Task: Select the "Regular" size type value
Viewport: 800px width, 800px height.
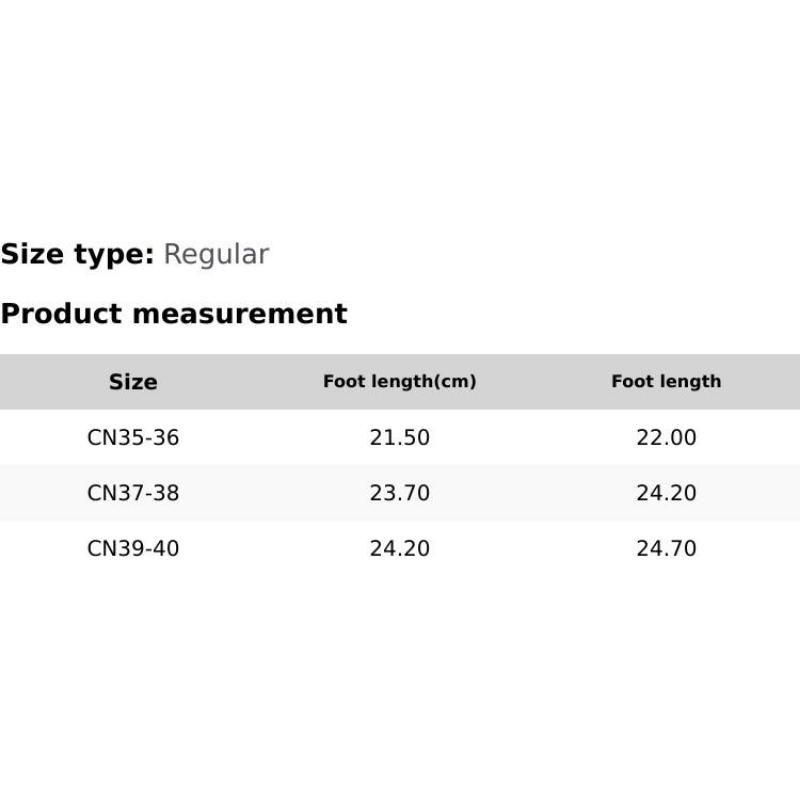Action: pyautogui.click(x=216, y=255)
